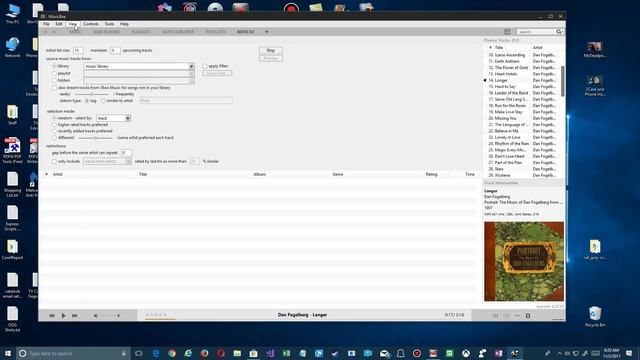640x360 pixels.
Task: Enable the only include checkbox
Action: [54, 161]
